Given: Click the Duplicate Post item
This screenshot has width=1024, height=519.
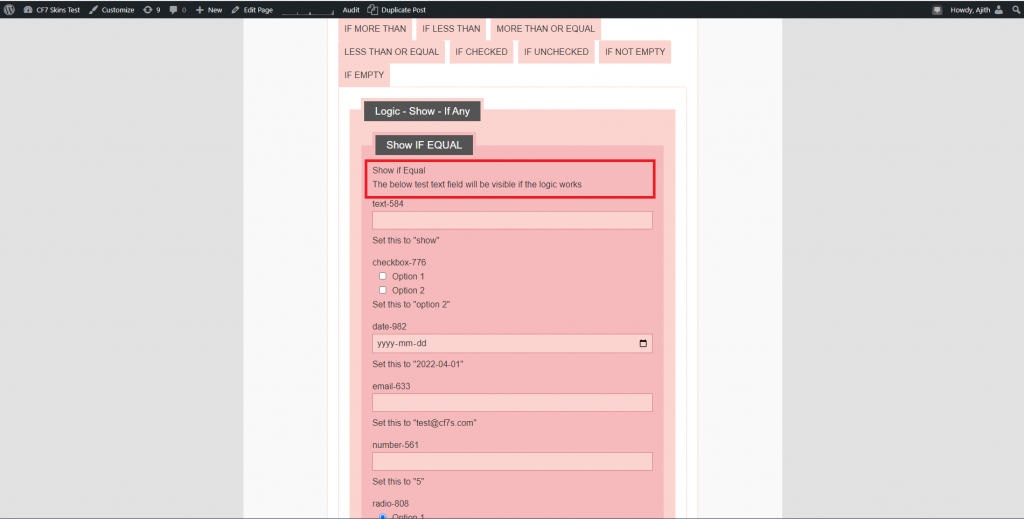Looking at the screenshot, I should coord(397,9).
